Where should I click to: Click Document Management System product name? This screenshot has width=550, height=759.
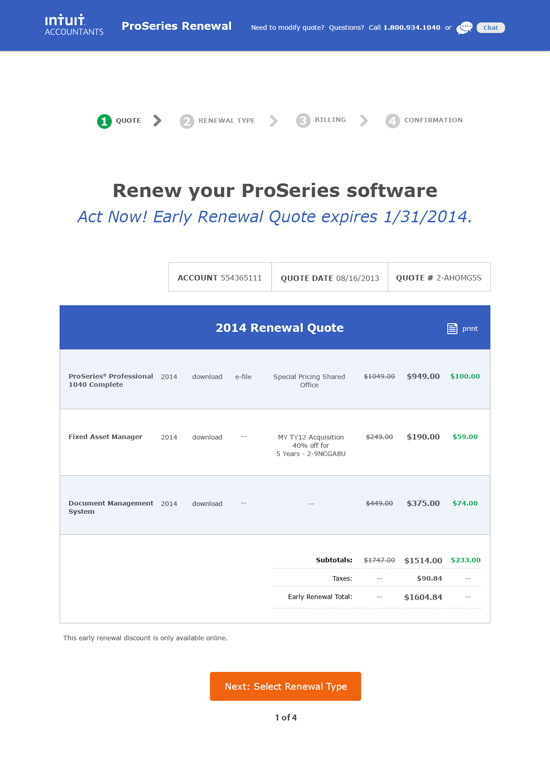tap(110, 507)
